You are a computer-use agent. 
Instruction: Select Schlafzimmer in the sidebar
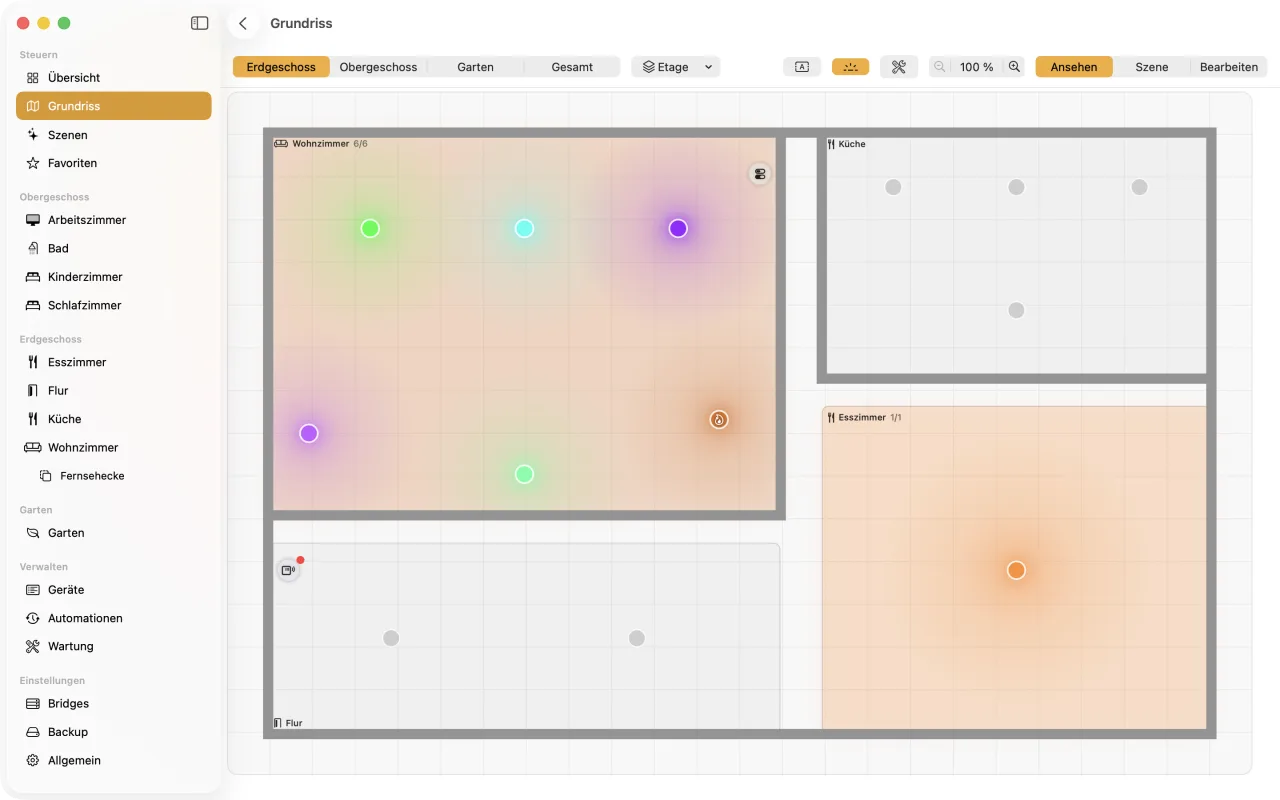(x=114, y=305)
